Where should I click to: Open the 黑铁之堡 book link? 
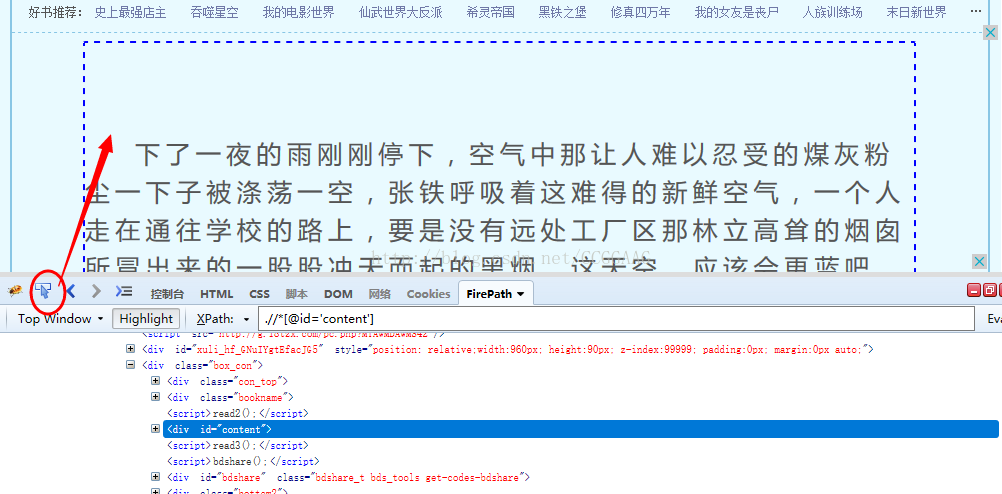tap(562, 12)
